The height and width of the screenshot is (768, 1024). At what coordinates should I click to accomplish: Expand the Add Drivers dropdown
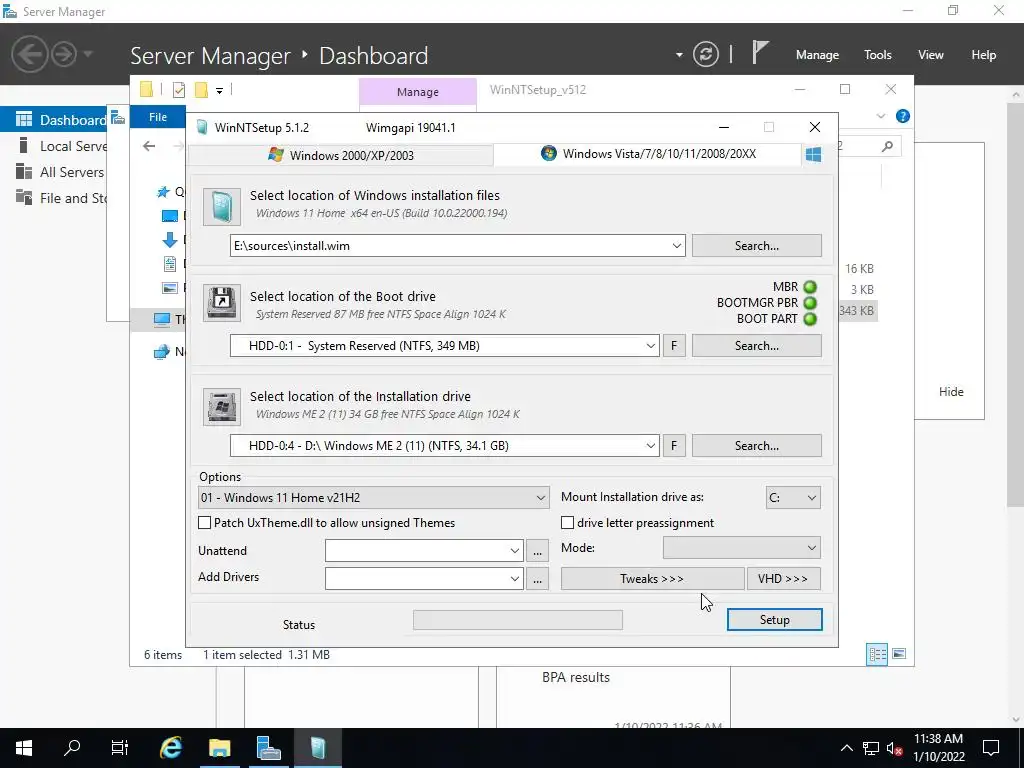(x=515, y=579)
